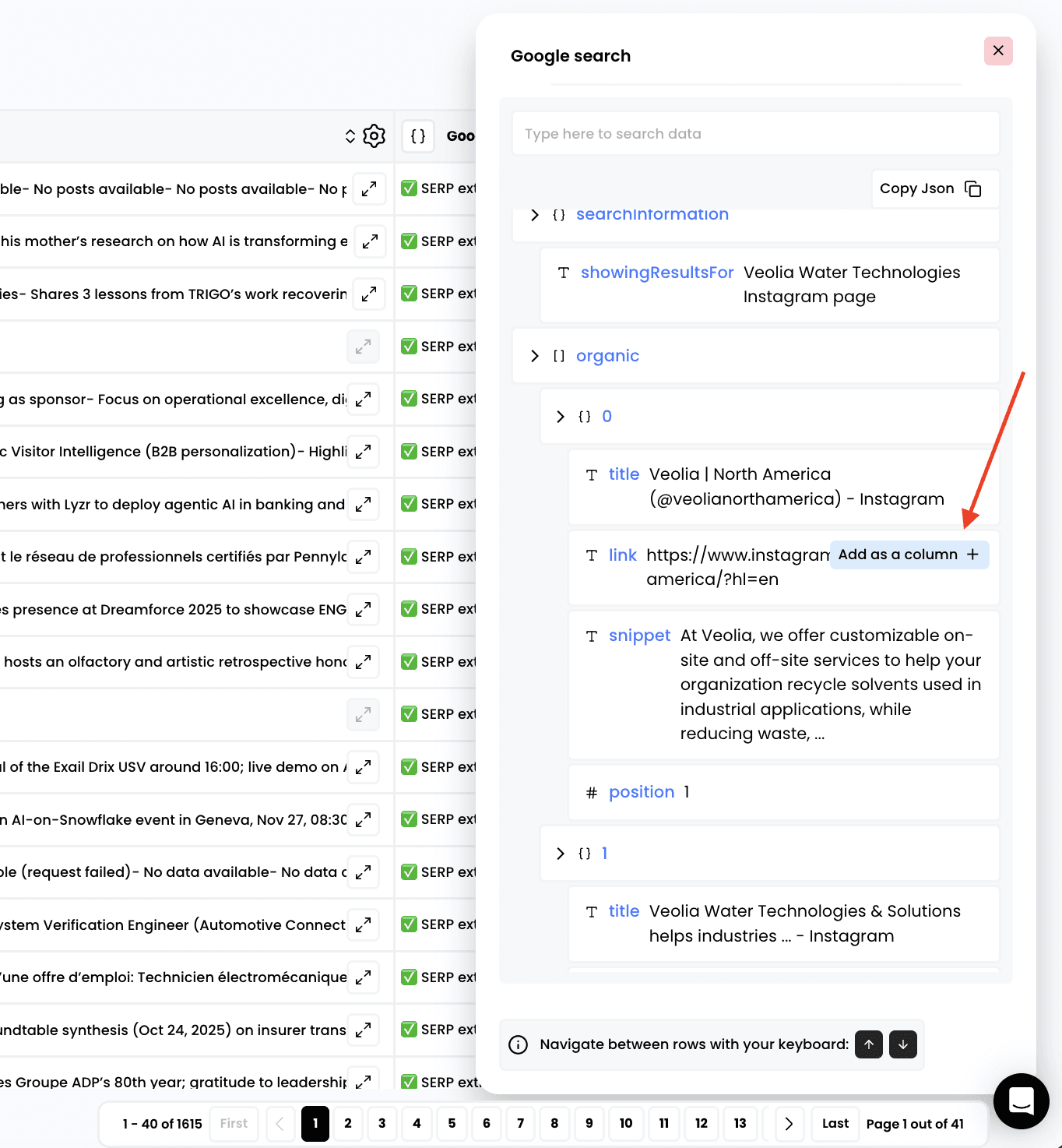The height and width of the screenshot is (1148, 1062).
Task: Navigate to next row with down arrow
Action: tap(903, 1044)
